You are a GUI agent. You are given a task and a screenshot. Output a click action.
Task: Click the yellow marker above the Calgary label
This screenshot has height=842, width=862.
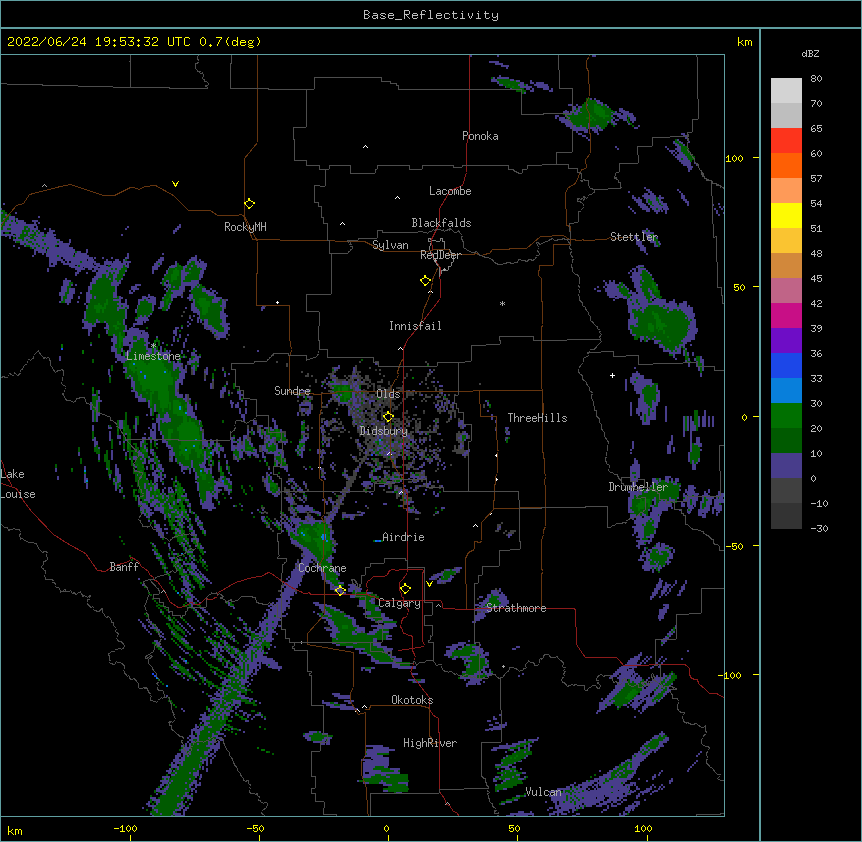(405, 589)
